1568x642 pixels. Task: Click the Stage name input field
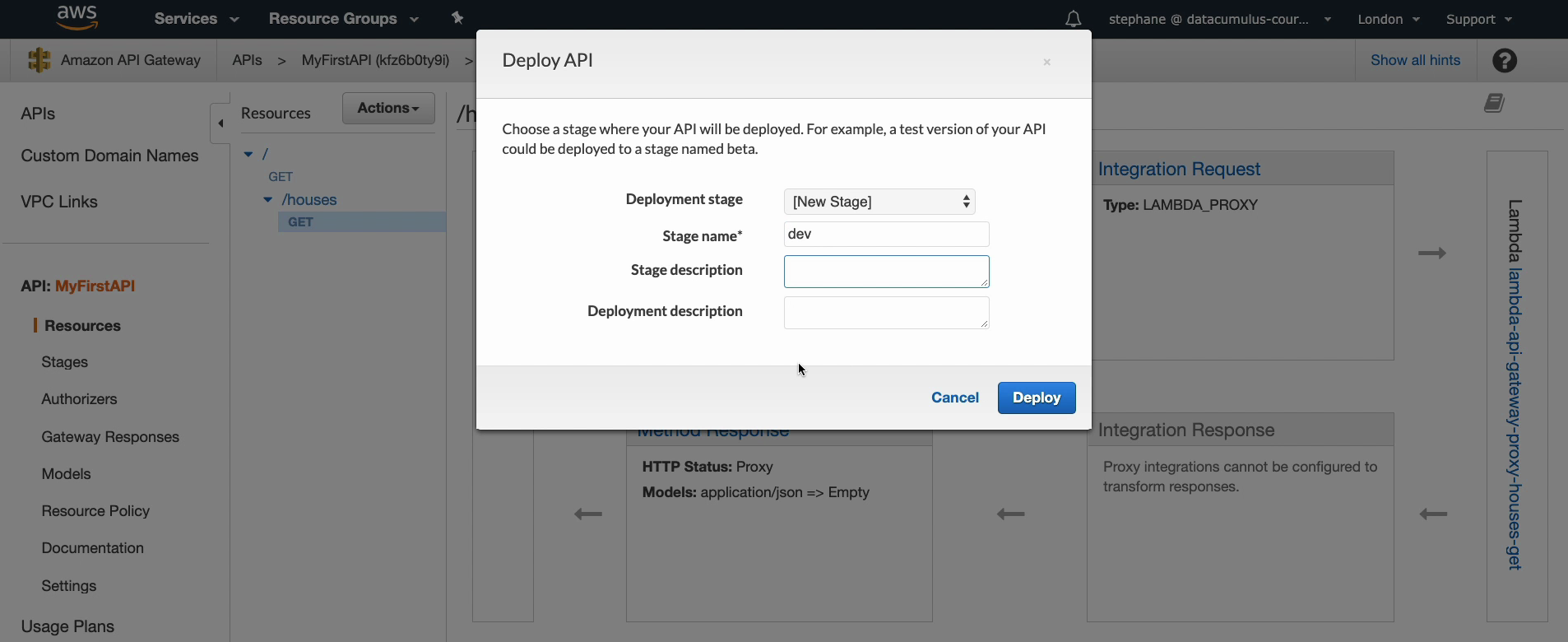click(x=886, y=235)
